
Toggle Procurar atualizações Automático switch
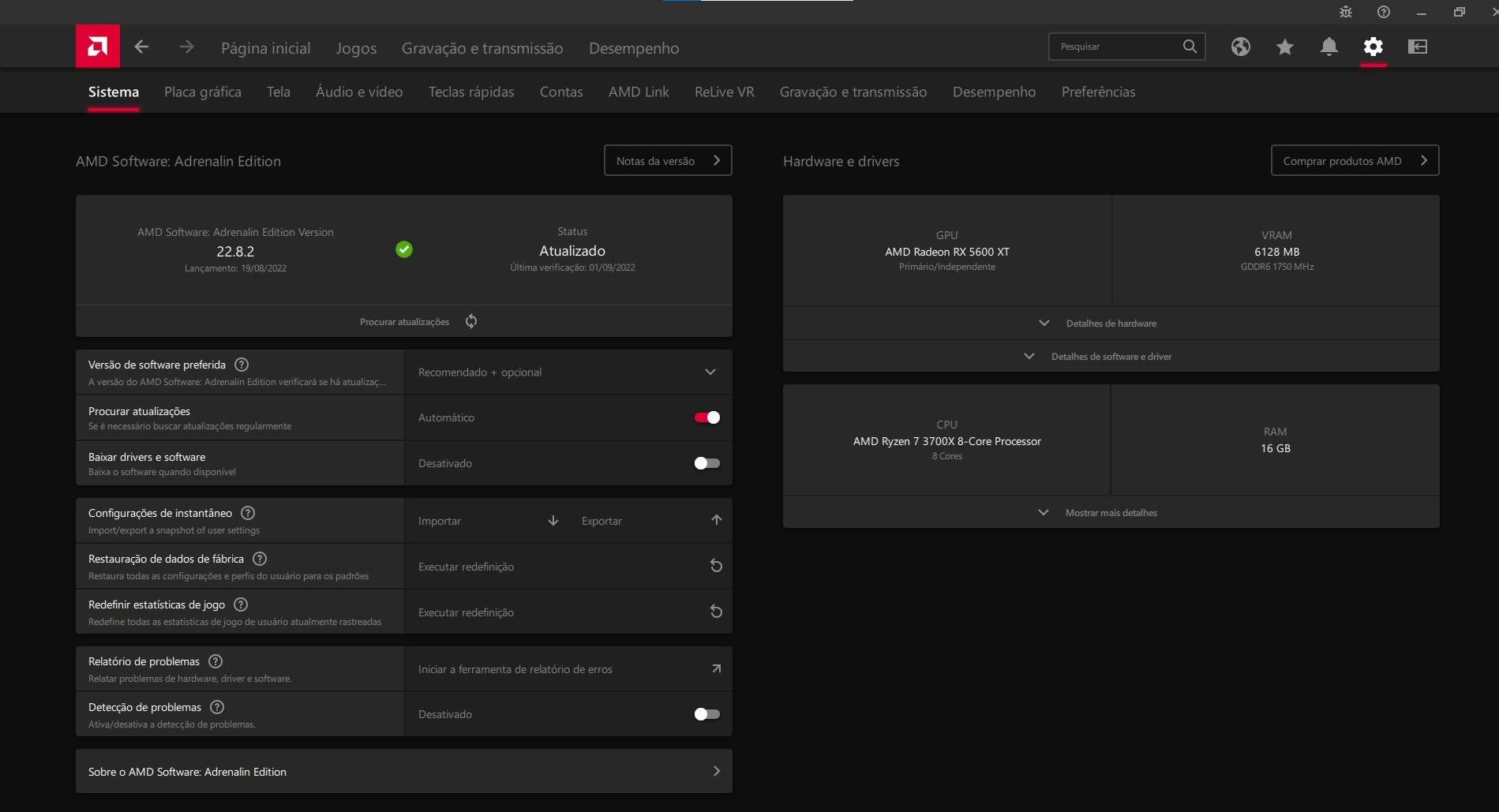tap(707, 417)
